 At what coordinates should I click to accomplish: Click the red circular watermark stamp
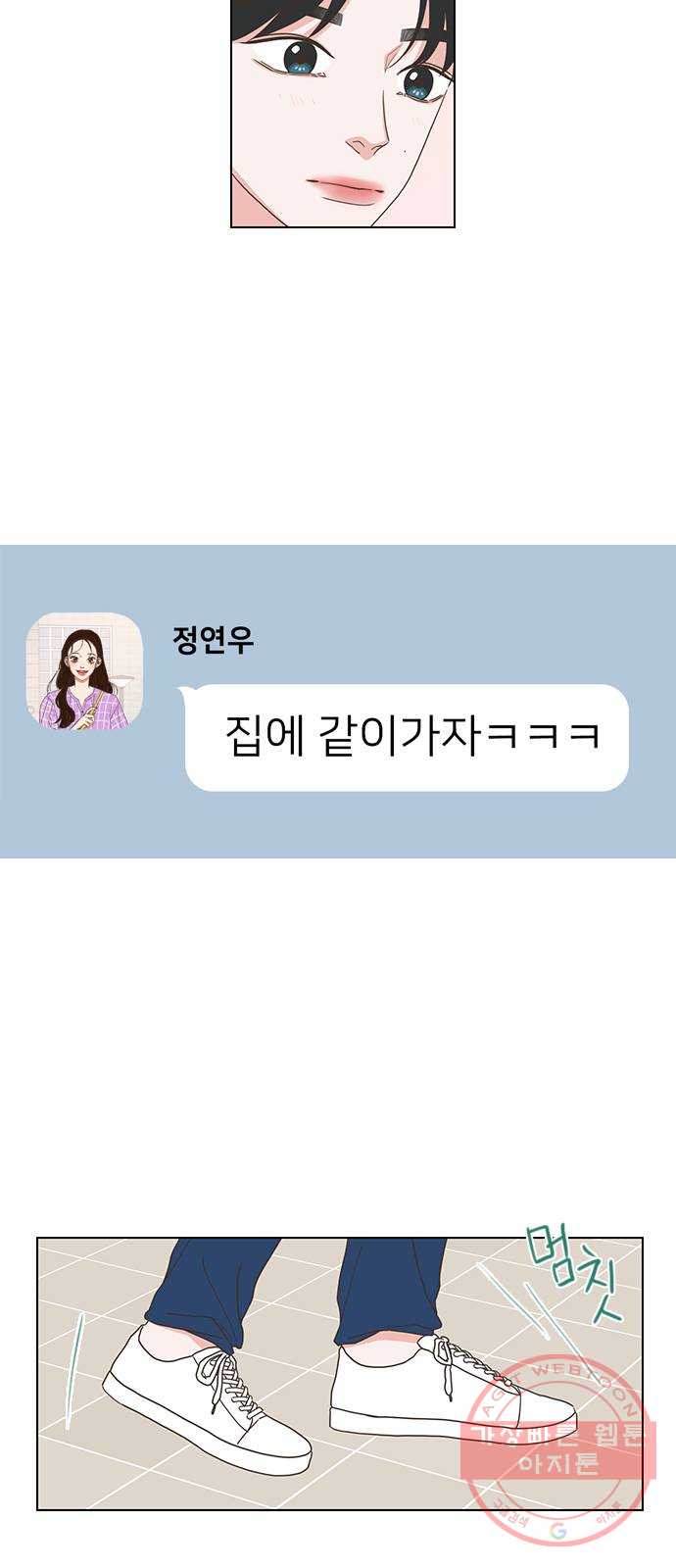(x=554, y=1448)
